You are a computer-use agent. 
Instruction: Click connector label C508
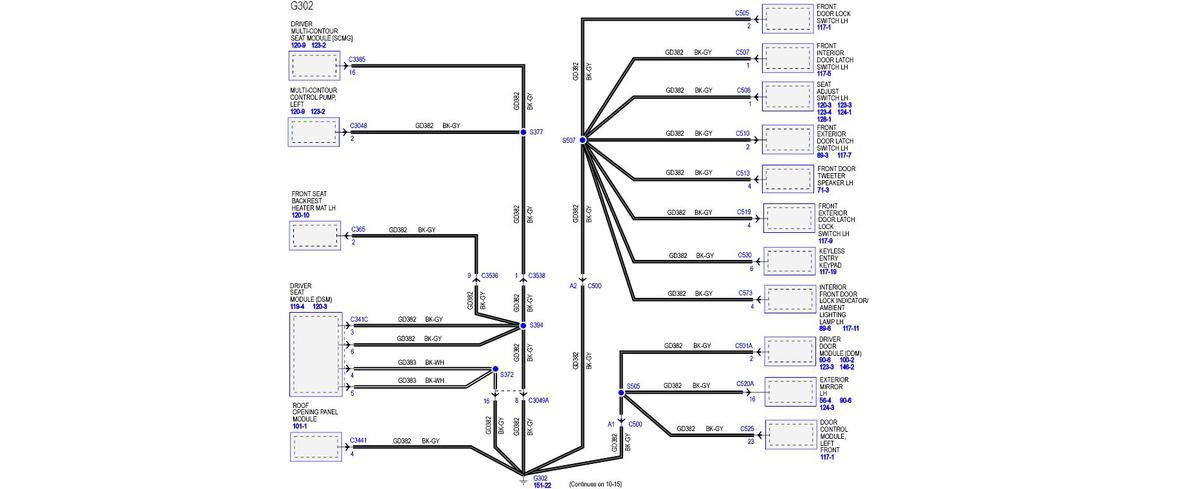coord(743,90)
